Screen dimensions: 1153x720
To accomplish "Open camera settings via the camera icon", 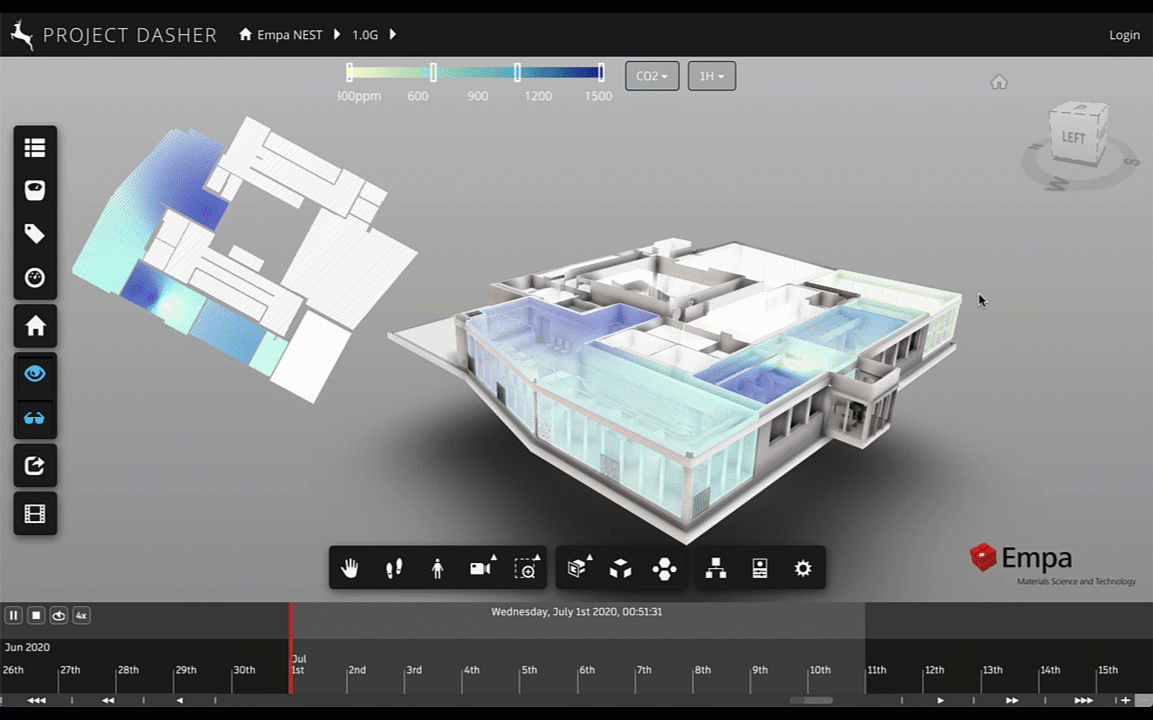I will [x=478, y=567].
